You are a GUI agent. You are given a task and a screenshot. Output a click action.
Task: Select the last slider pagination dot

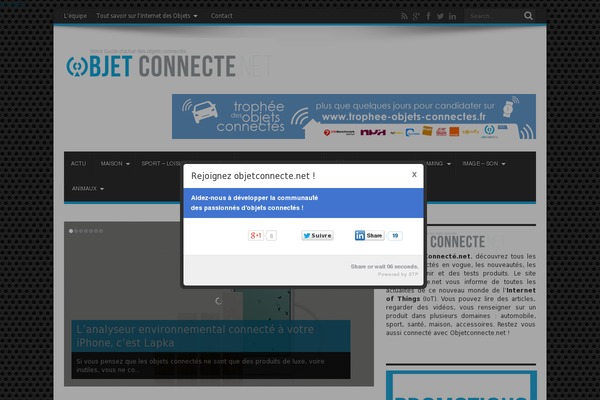click(x=101, y=231)
